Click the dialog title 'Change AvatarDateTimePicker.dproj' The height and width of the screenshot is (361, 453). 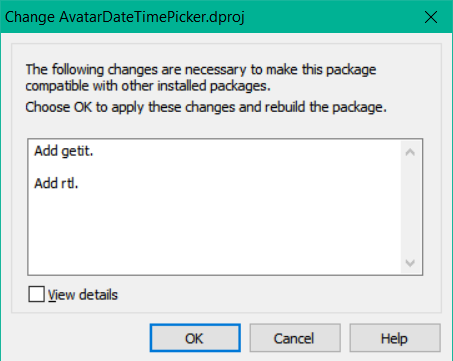tap(125, 17)
